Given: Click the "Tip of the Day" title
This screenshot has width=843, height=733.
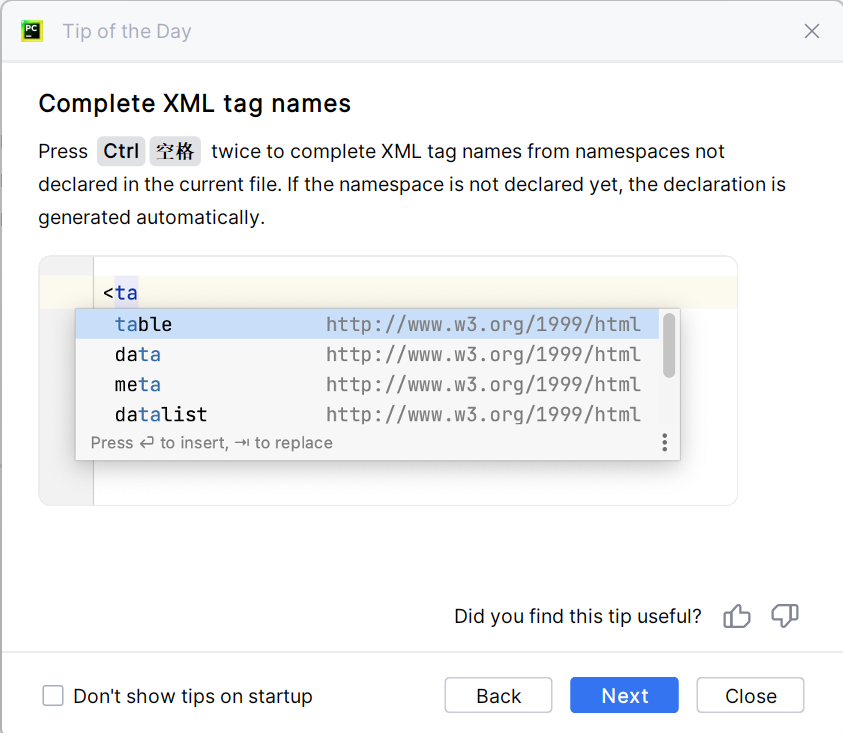Looking at the screenshot, I should pos(127,31).
